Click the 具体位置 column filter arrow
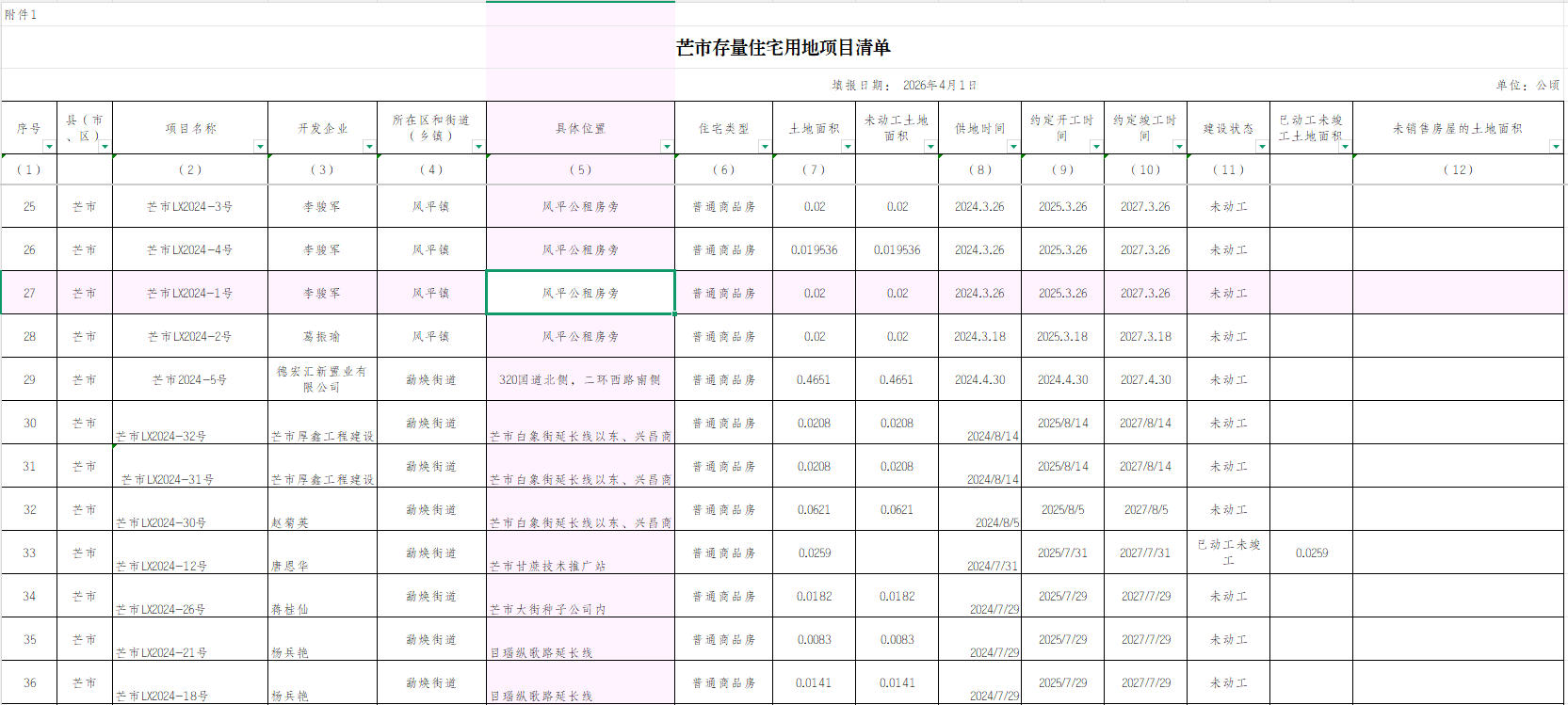1568x705 pixels. [x=667, y=147]
